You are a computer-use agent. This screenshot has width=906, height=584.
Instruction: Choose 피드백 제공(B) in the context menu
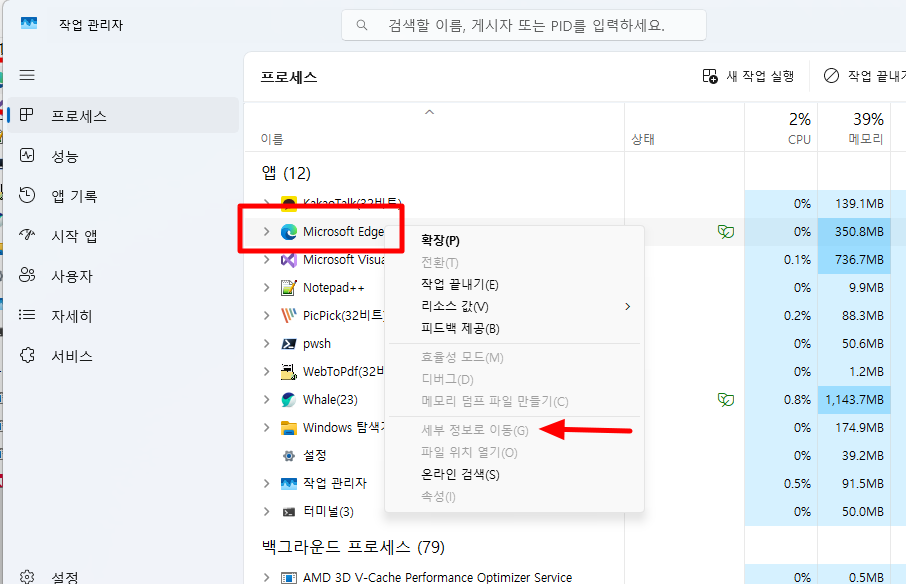click(x=514, y=329)
